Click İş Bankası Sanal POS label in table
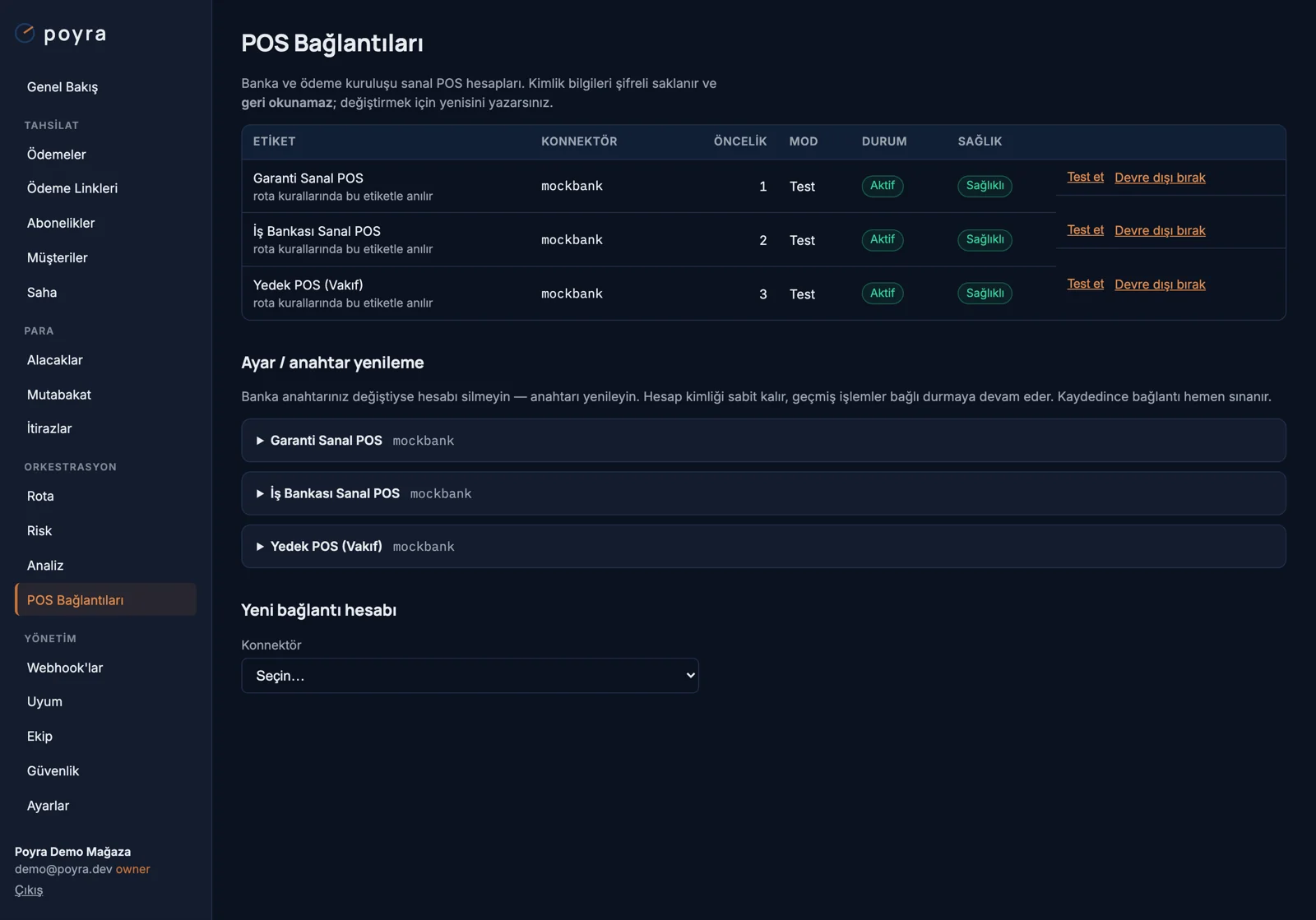This screenshot has width=1316, height=920. [317, 231]
